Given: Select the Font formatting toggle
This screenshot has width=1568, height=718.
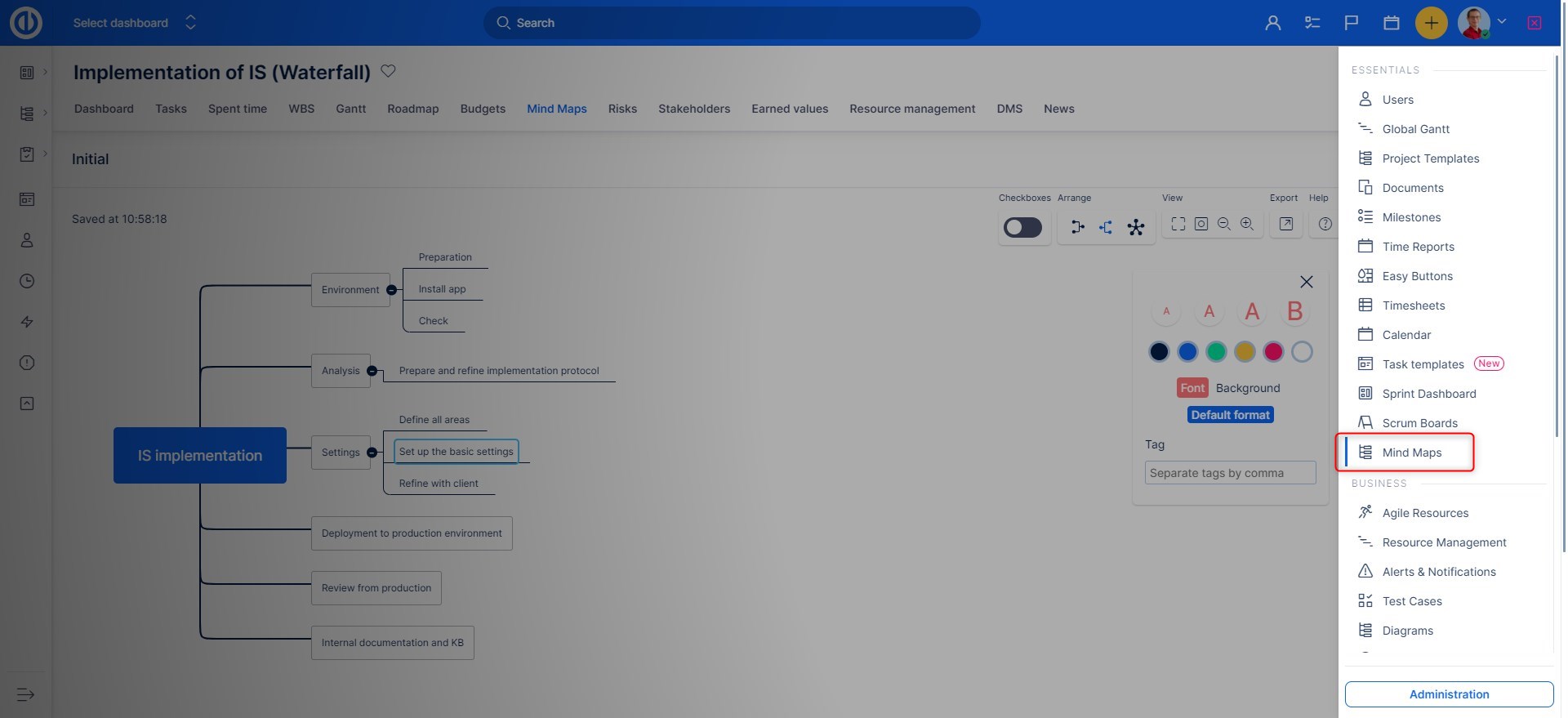Looking at the screenshot, I should 1192,388.
